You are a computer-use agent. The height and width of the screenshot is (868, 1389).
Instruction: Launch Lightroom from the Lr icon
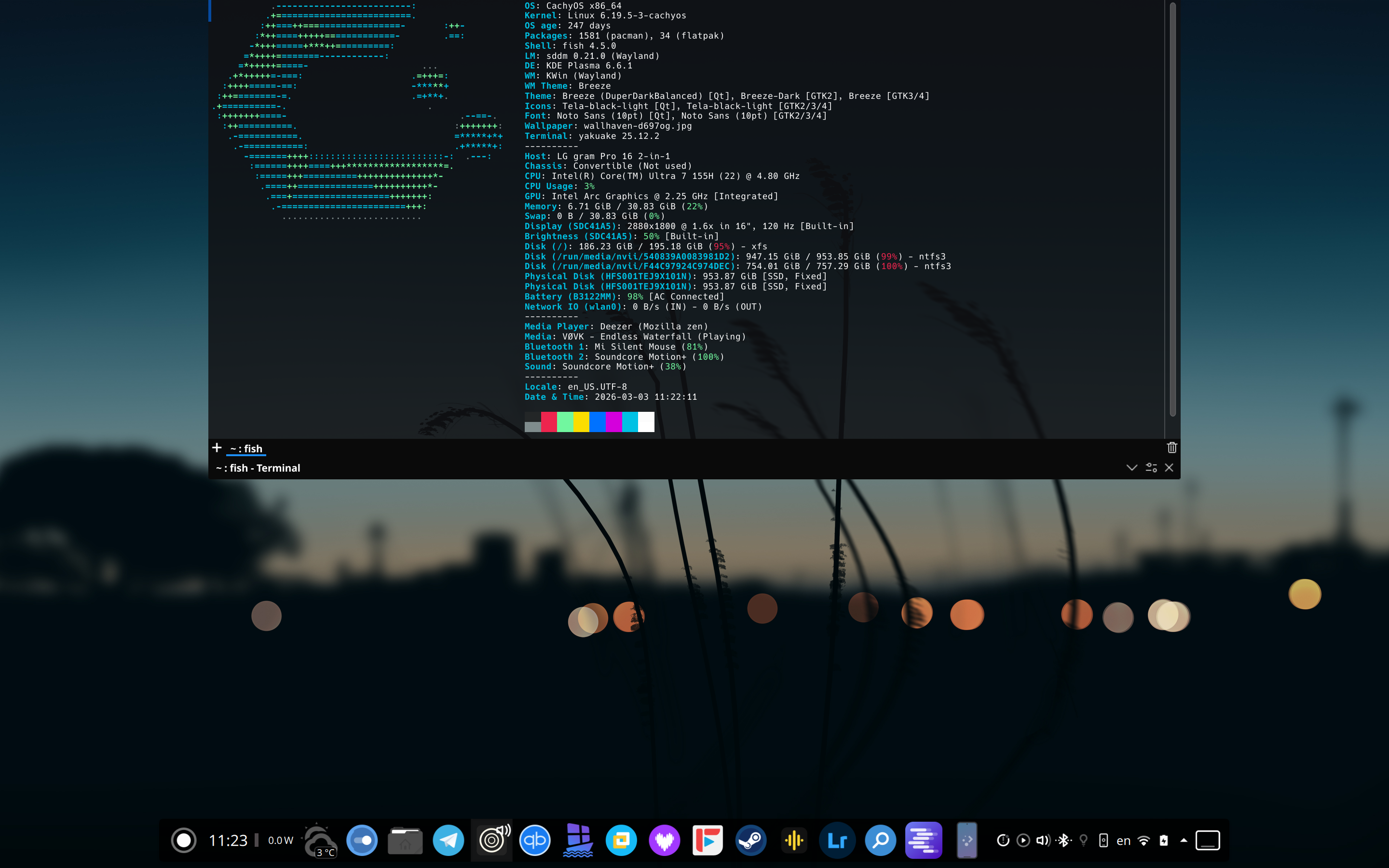click(837, 841)
